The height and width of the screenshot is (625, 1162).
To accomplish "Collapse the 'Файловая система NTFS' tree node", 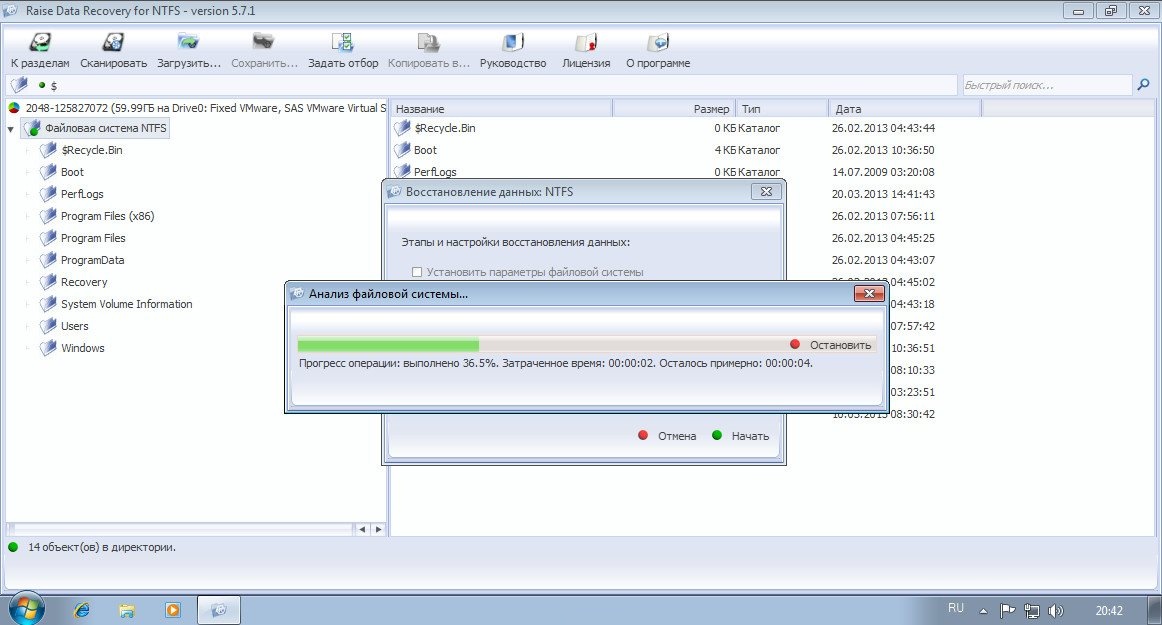I will pos(11,129).
